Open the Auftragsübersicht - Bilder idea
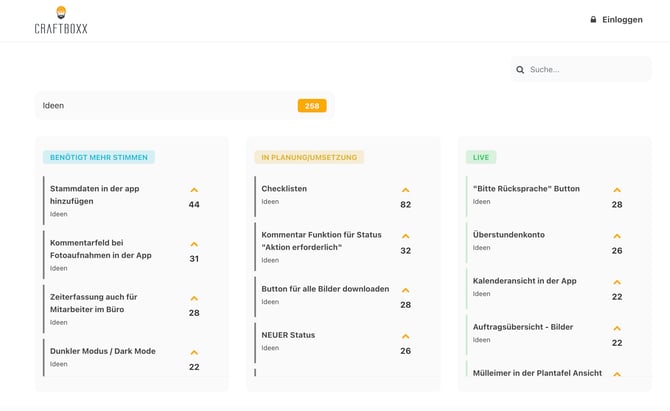 tap(523, 327)
